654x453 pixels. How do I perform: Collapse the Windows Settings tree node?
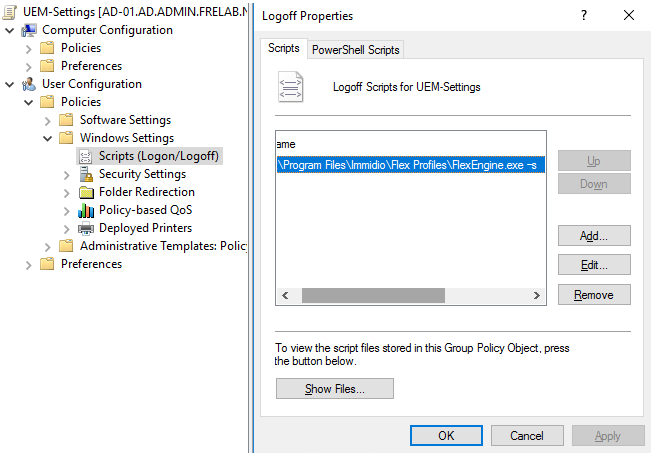pos(48,138)
